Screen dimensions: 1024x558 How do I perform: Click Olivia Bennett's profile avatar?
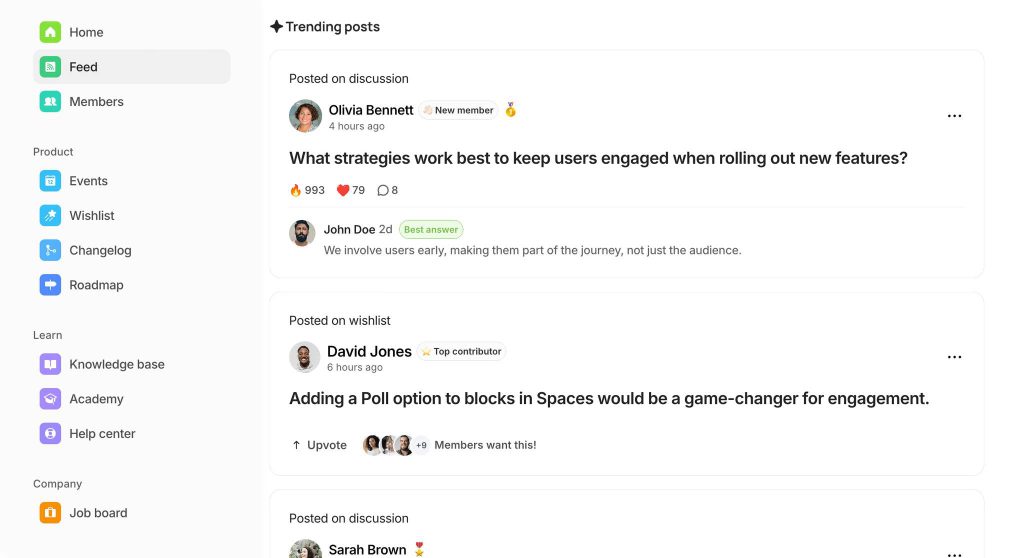(305, 116)
